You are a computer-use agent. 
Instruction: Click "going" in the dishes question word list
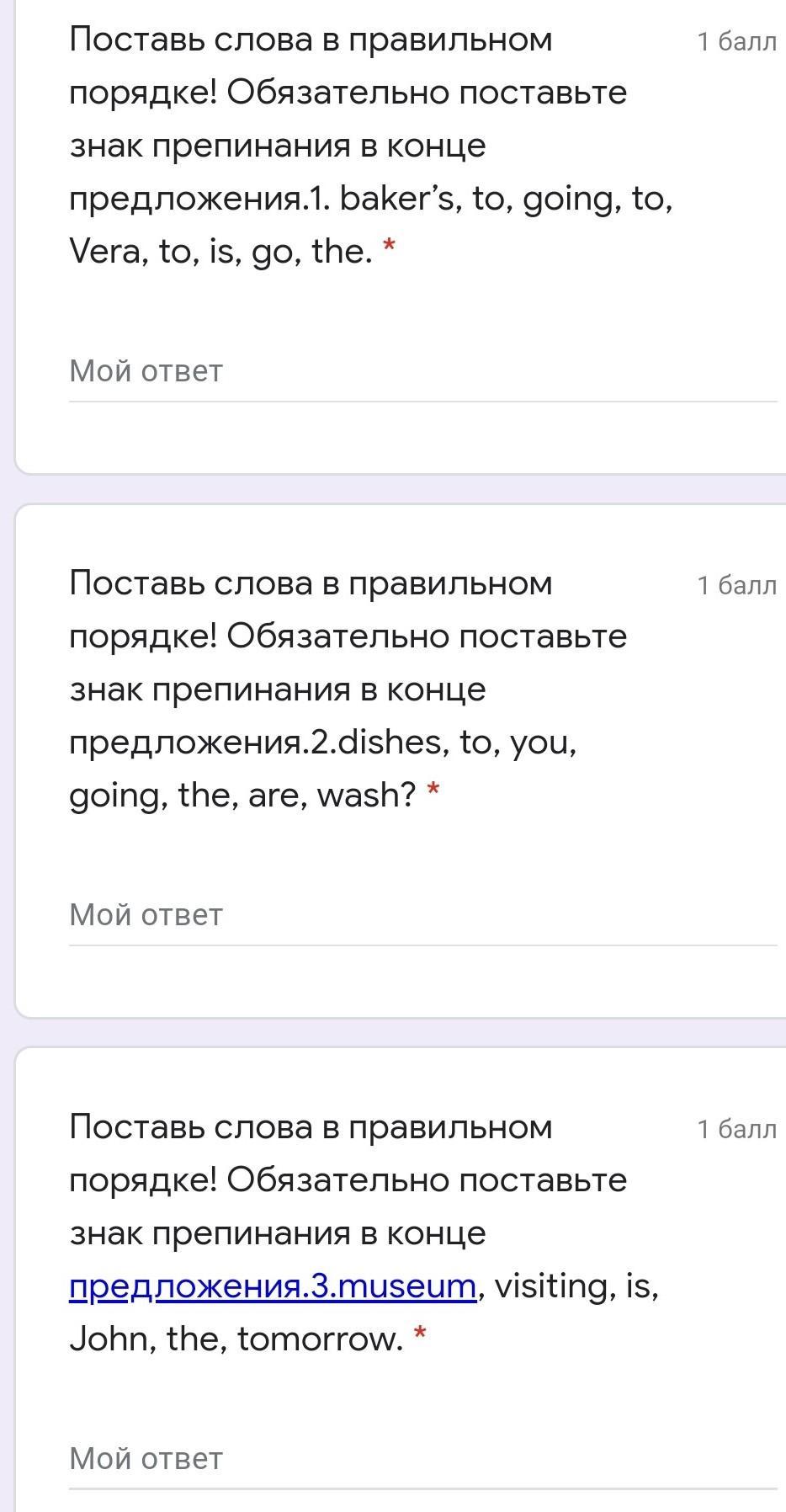[x=114, y=795]
